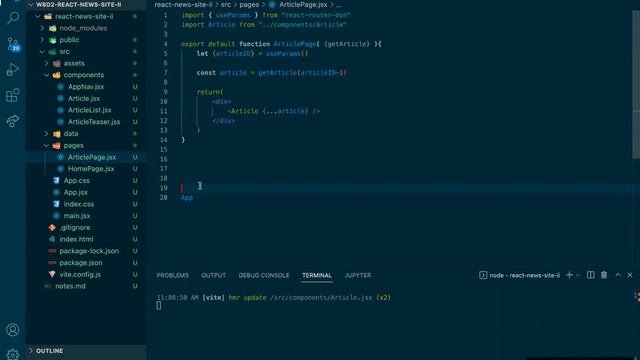Open Source Control view with 20 badge
The width and height of the screenshot is (640, 360).
[13, 44]
